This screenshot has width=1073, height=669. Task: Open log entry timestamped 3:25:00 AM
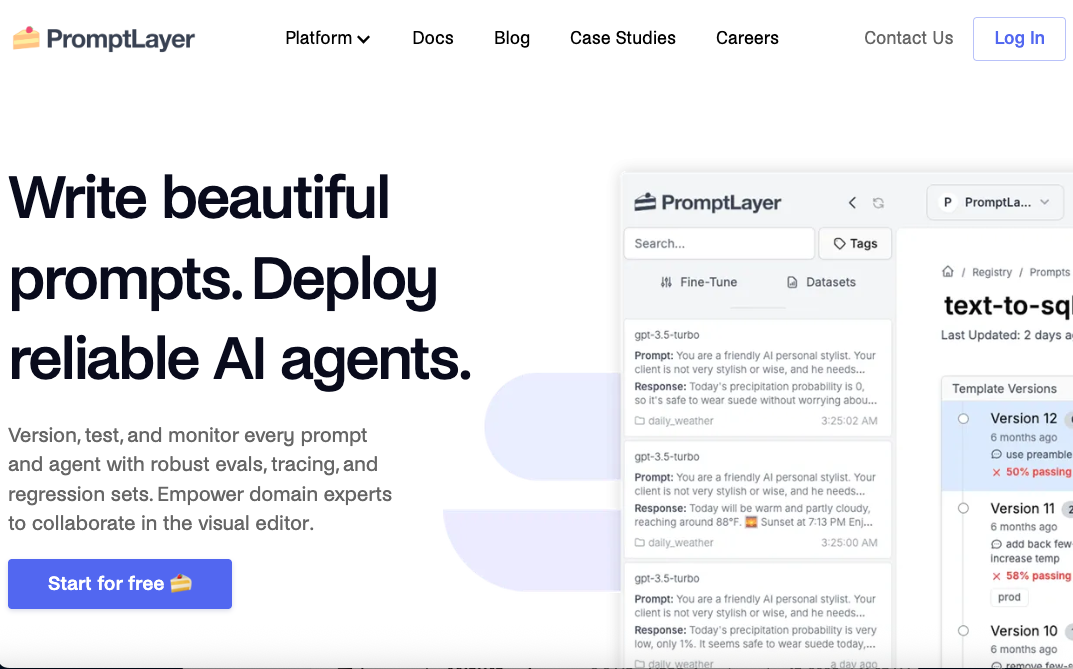[x=758, y=499]
